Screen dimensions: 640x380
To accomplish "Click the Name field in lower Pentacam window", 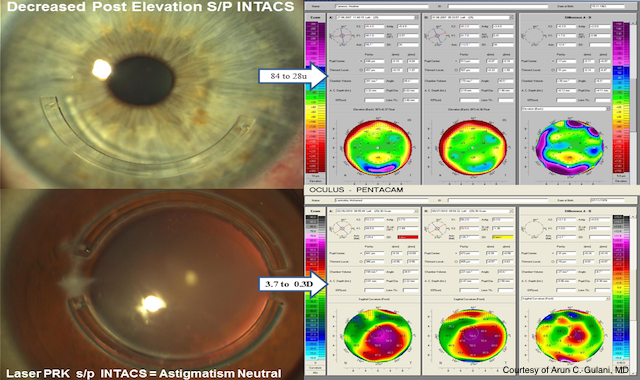I will [x=381, y=200].
